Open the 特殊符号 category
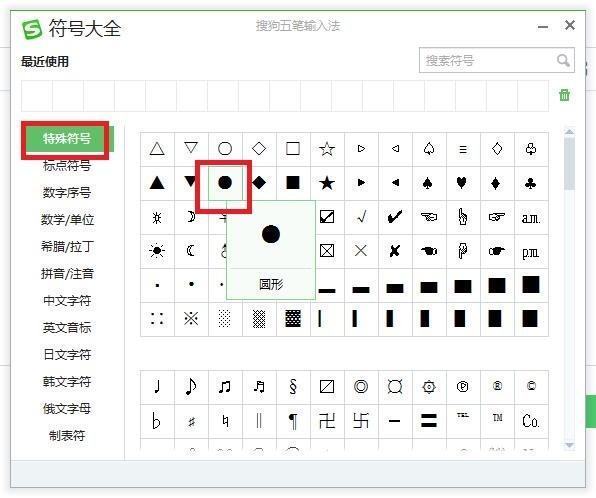This screenshot has width=596, height=498. [x=67, y=139]
